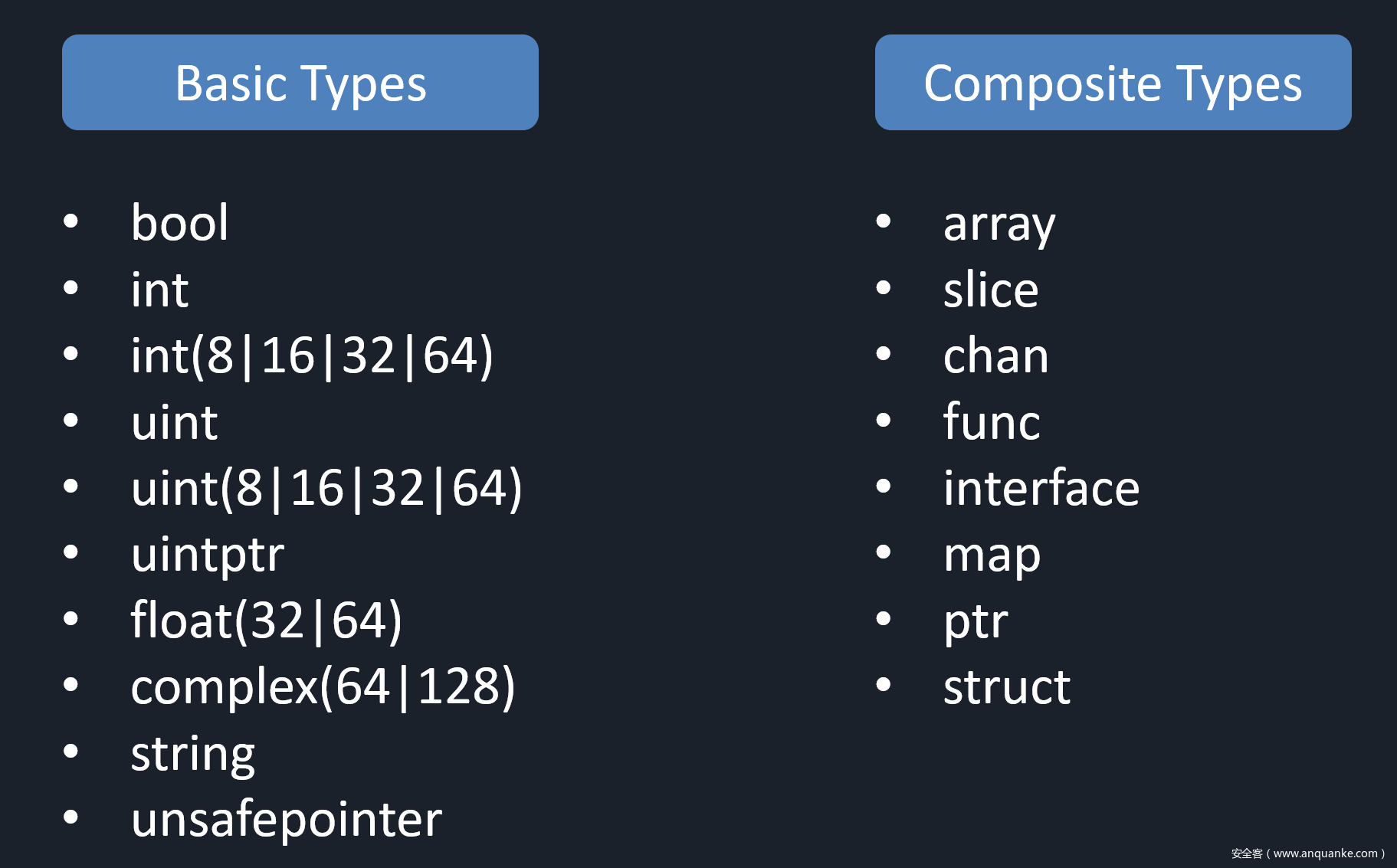Click the complex(64|128) entry
1397x868 pixels.
coord(323,687)
